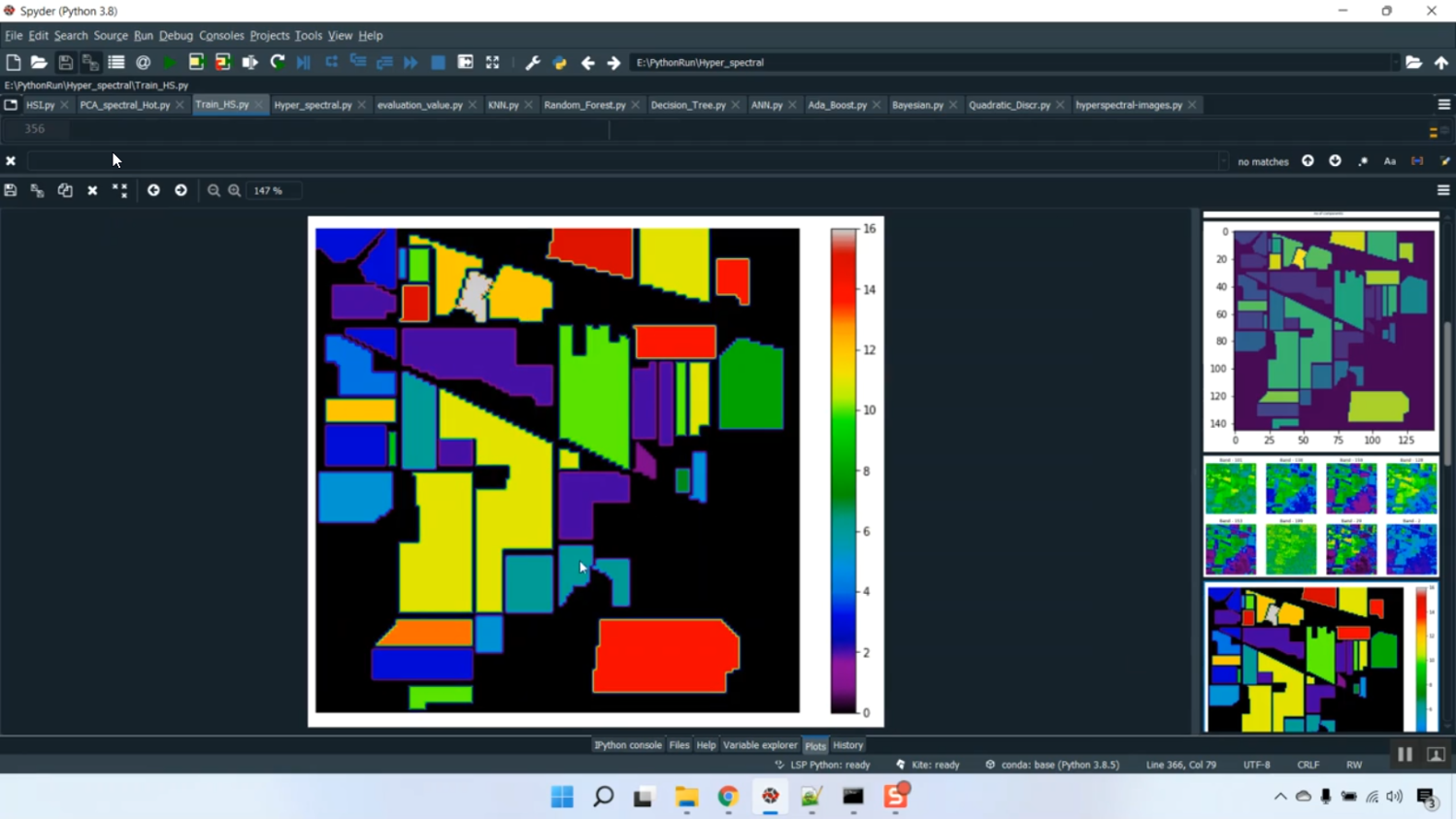
Task: Open the working directory dropdown
Action: pos(1395,62)
